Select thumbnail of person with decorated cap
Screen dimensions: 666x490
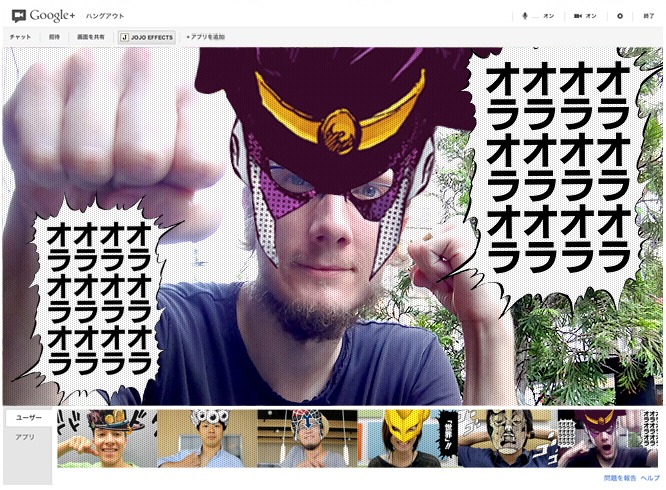coord(106,438)
